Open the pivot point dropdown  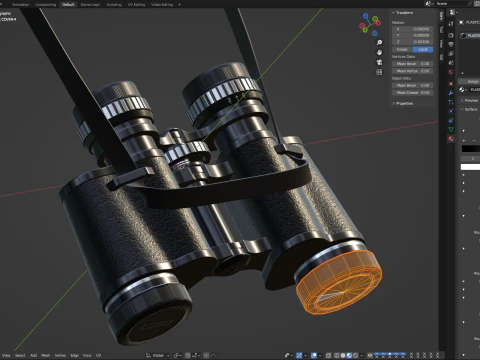point(178,355)
